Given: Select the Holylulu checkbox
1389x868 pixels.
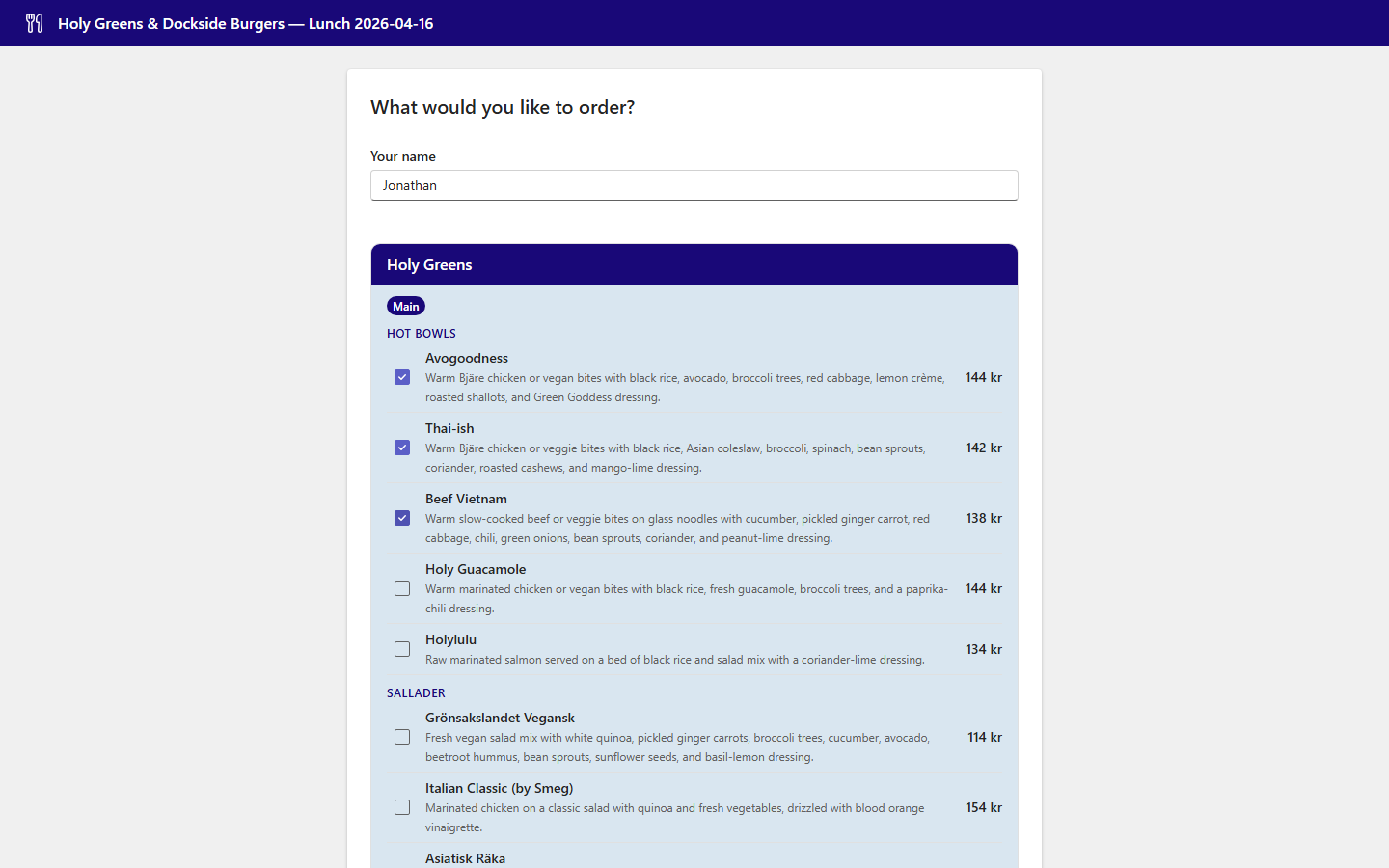Looking at the screenshot, I should point(402,649).
